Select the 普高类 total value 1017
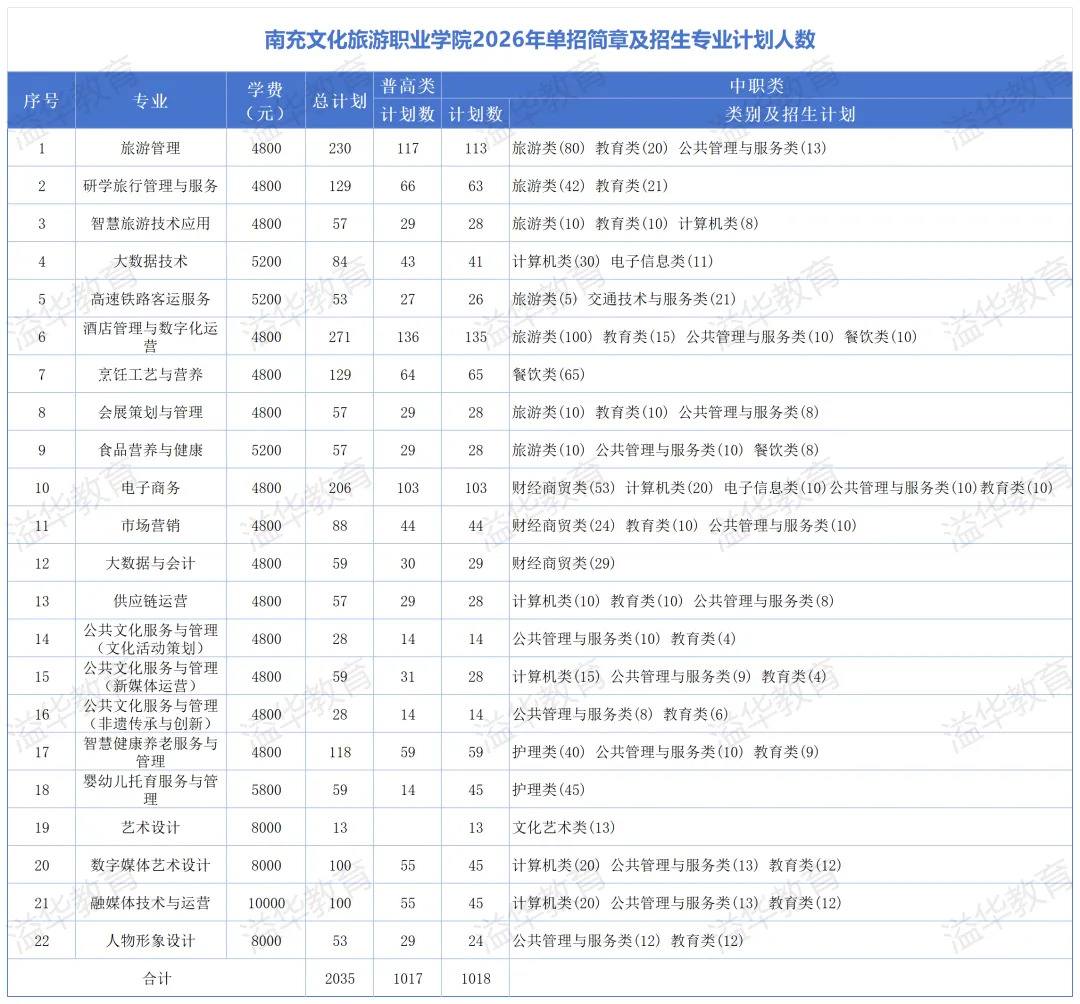 click(x=408, y=979)
